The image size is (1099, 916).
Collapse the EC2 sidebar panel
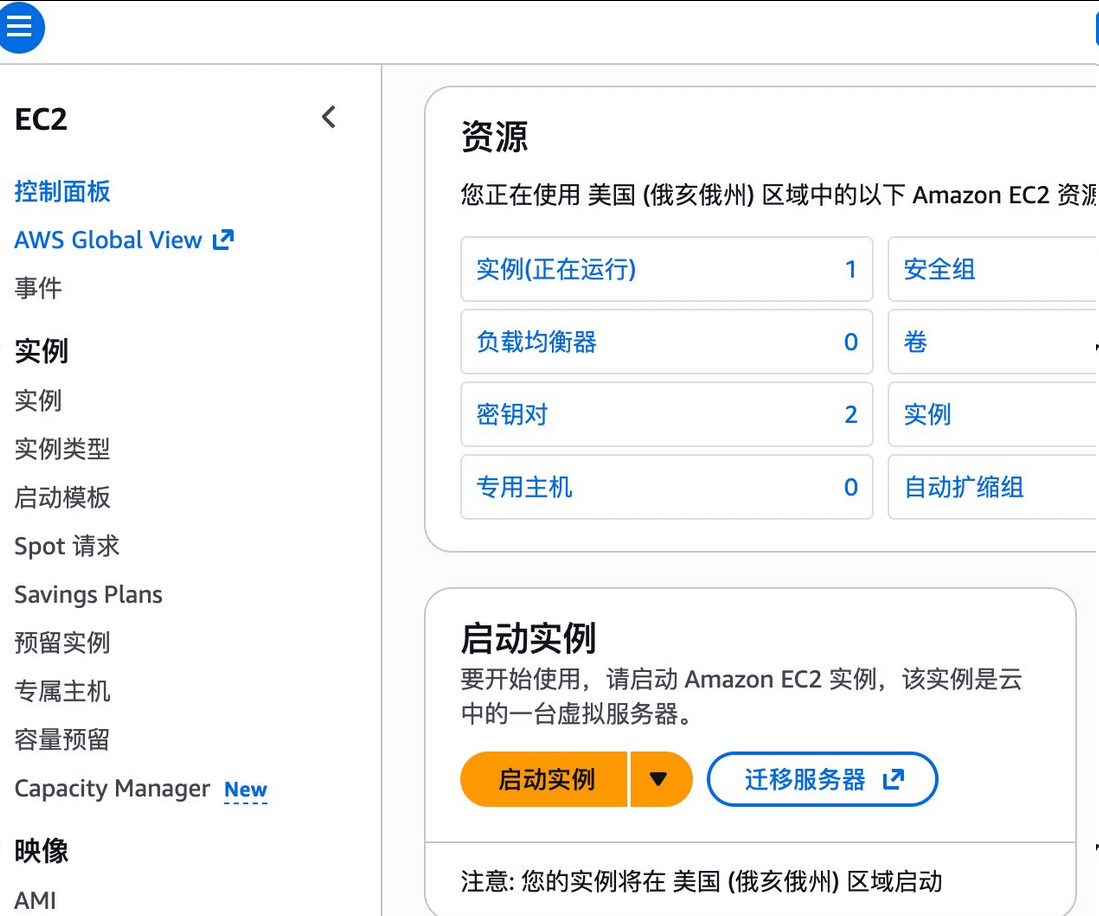click(x=329, y=118)
